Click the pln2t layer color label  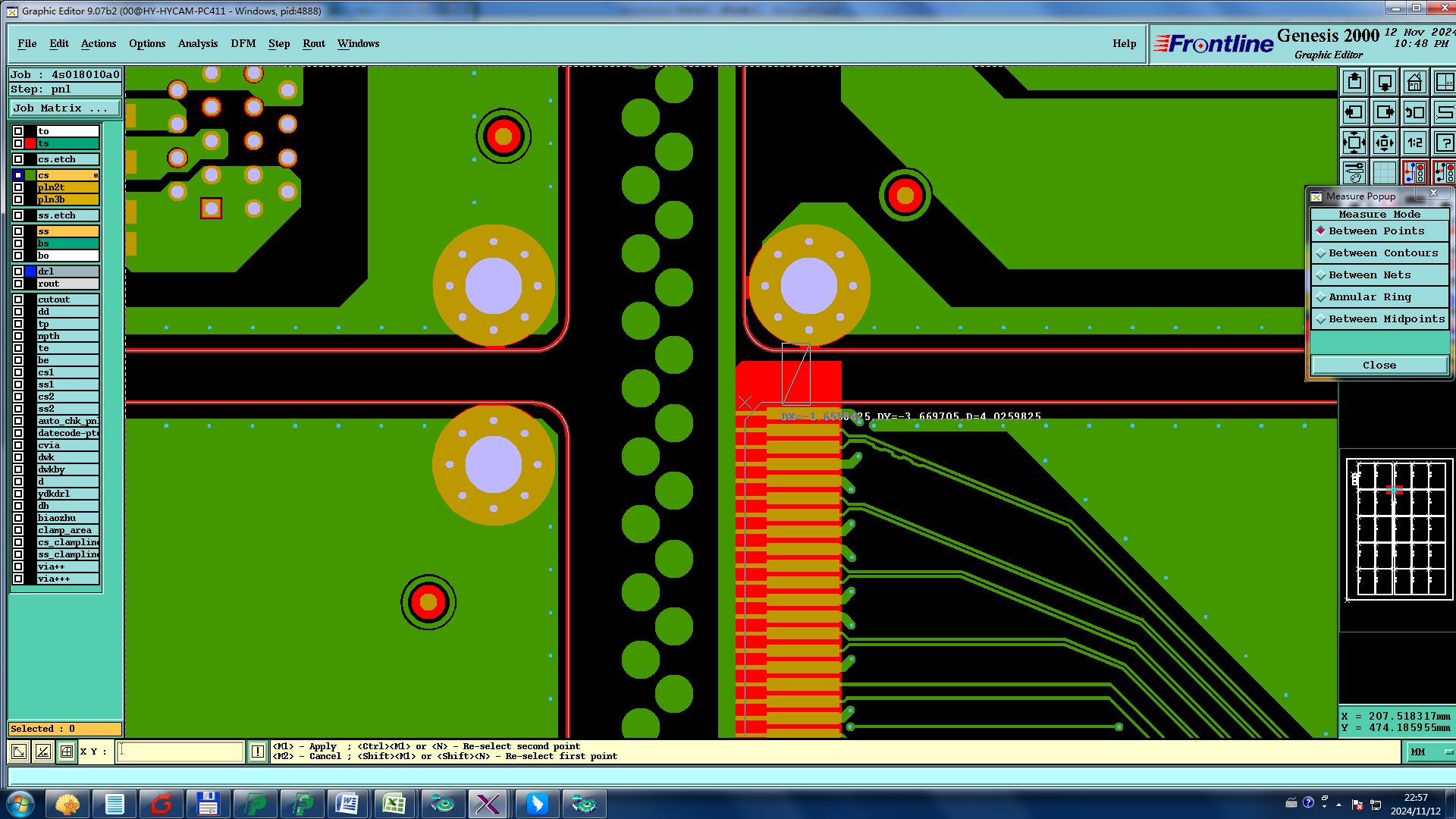pyautogui.click(x=67, y=187)
